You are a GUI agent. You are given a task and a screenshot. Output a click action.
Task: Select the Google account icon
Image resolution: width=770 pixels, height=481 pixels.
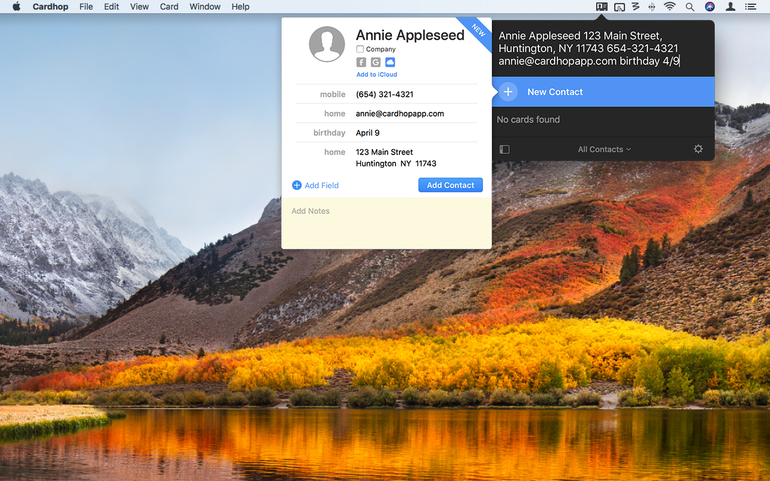(x=376, y=62)
